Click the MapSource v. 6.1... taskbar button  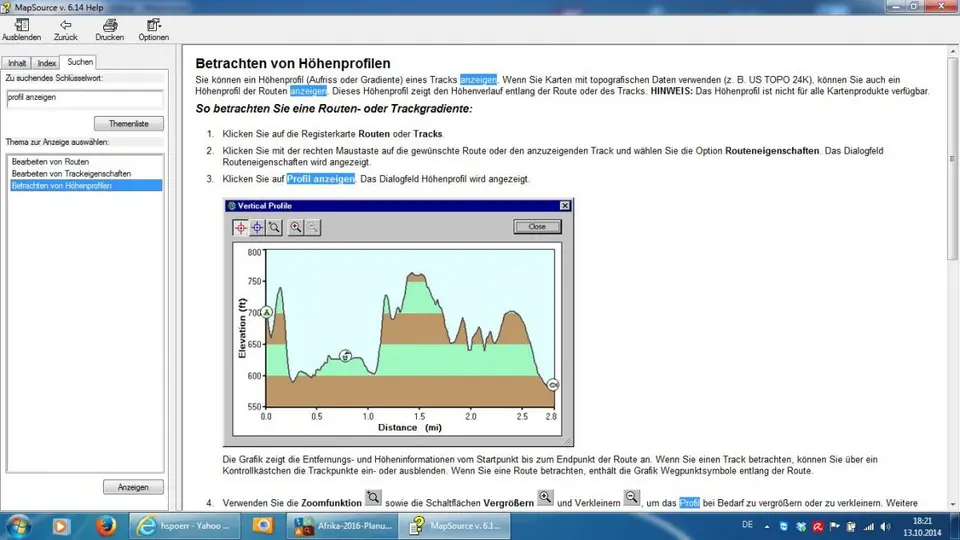pos(454,526)
